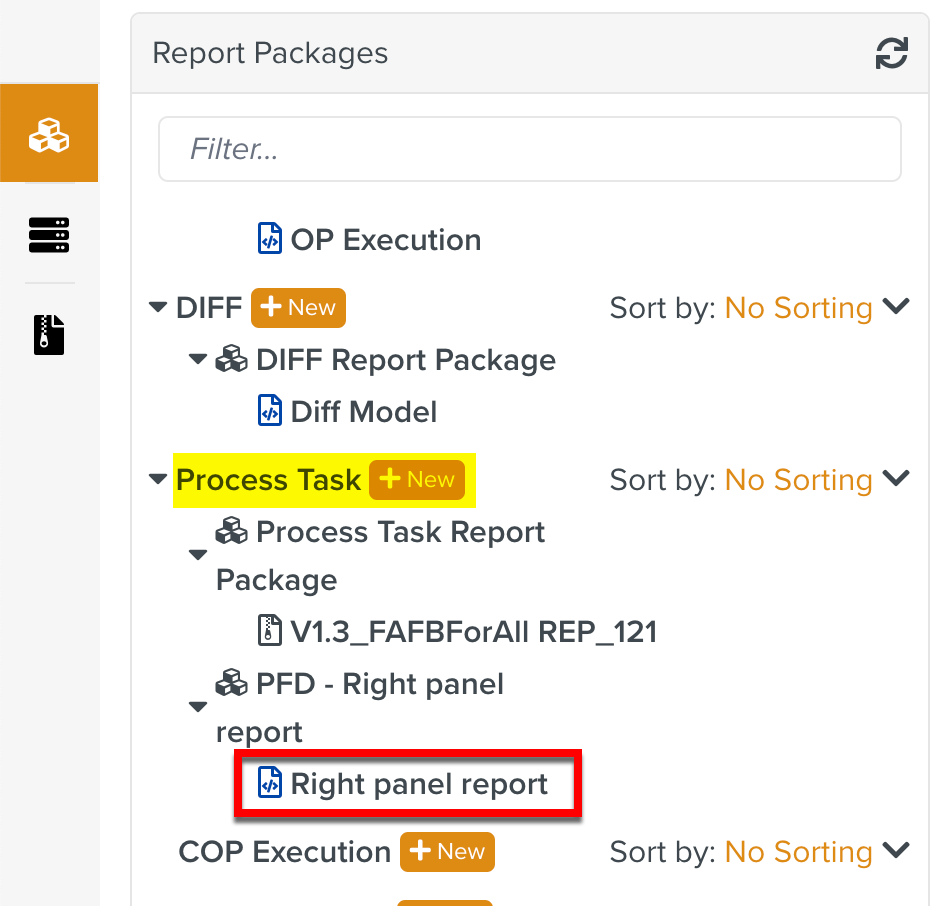
Task: Refresh the Report Packages list
Action: point(892,53)
